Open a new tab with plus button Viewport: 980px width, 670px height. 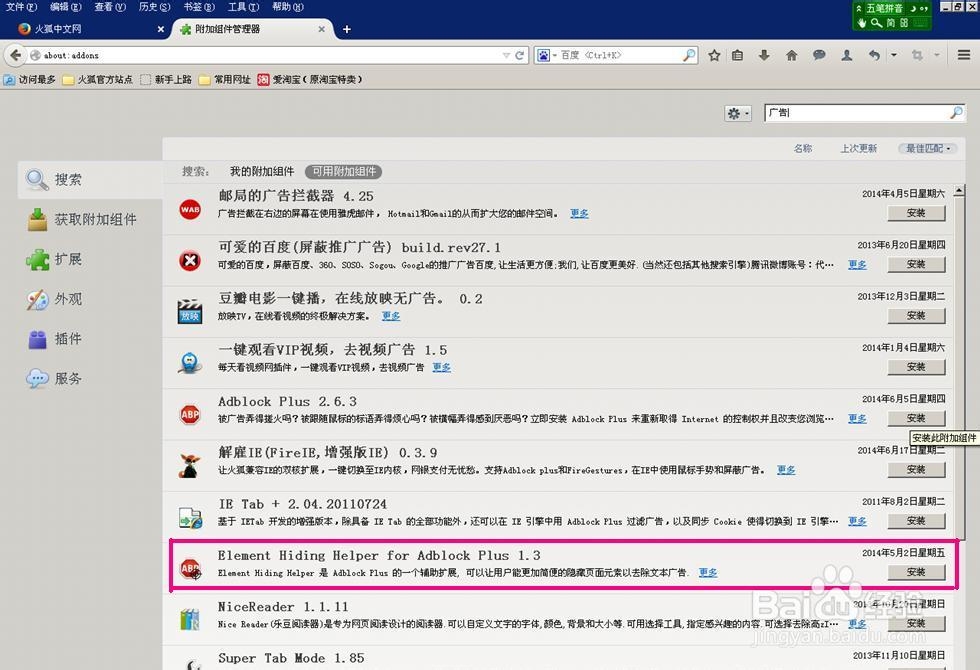point(347,29)
